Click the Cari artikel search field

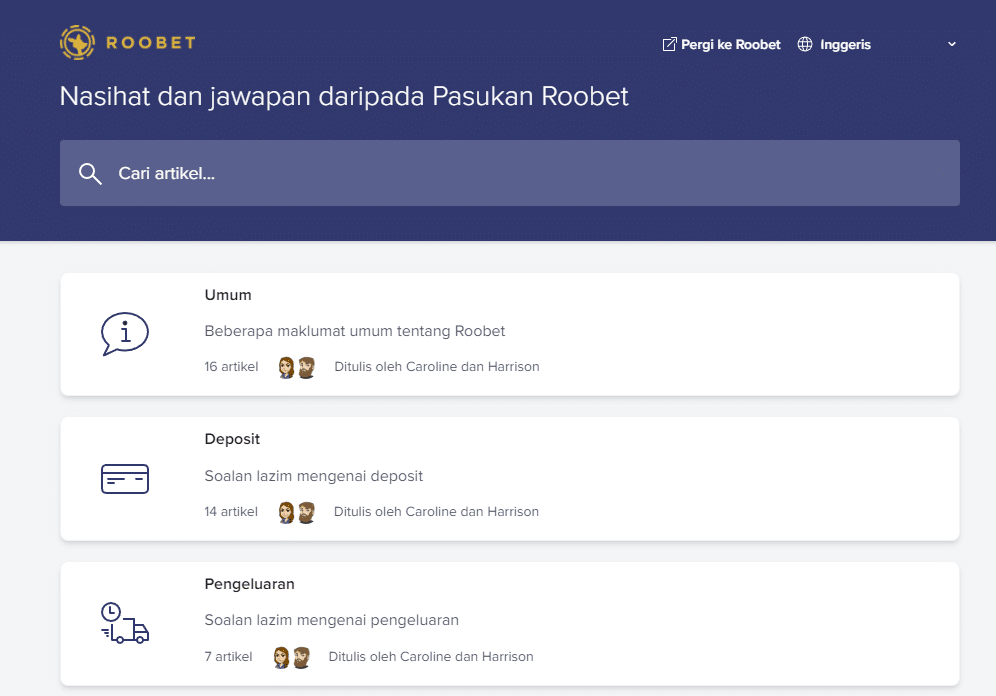(x=509, y=173)
